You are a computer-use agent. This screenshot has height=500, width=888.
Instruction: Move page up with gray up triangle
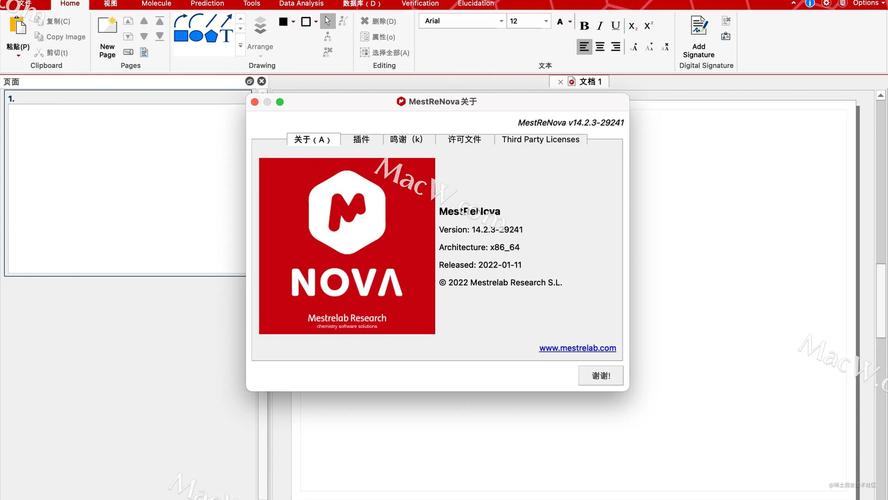[144, 21]
